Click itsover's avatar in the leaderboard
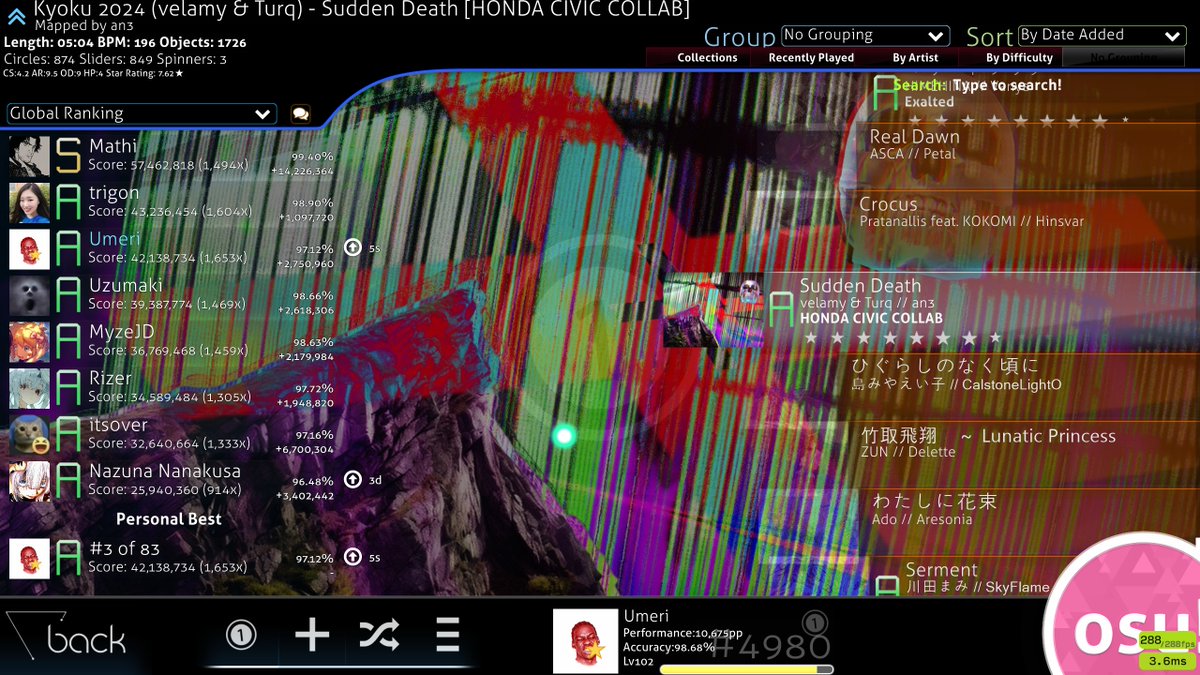The height and width of the screenshot is (675, 1200). [x=29, y=435]
